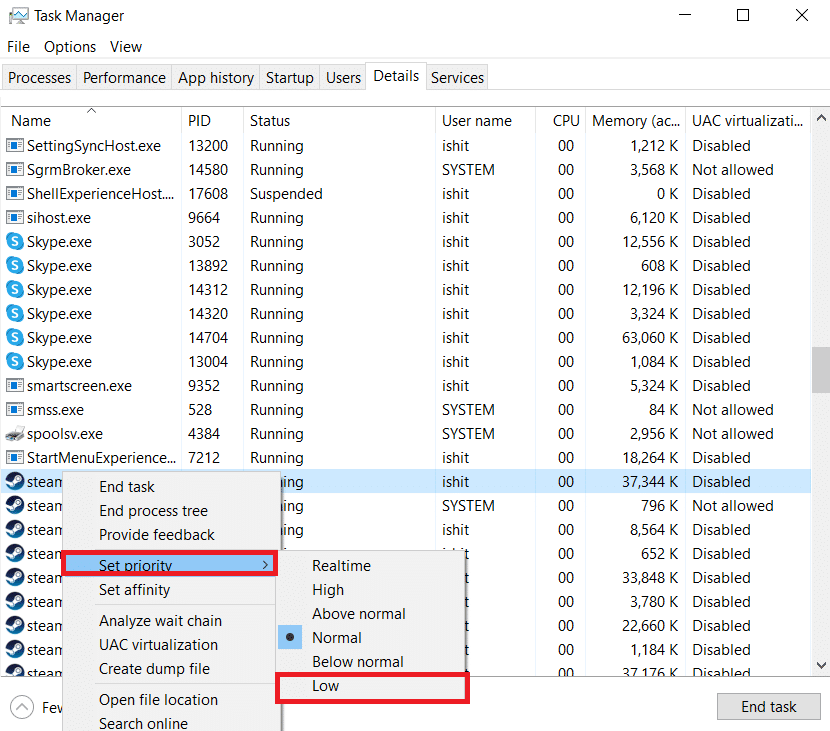Screen dimensions: 830x731
Task: Switch to the Processes tab
Action: click(x=40, y=78)
